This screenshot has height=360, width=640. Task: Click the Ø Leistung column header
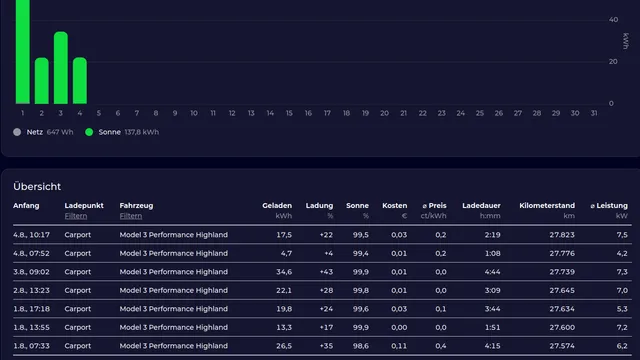click(x=609, y=206)
